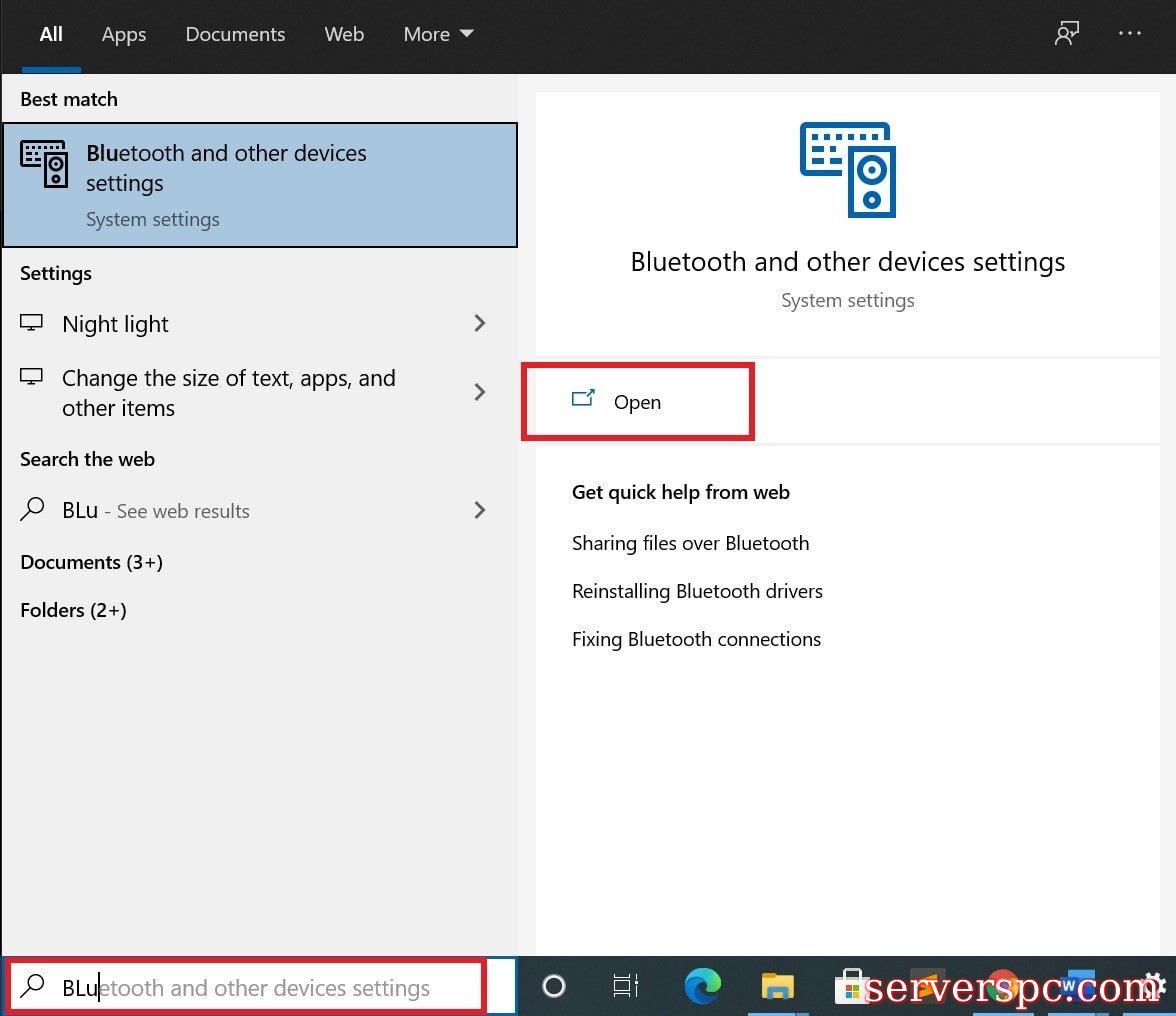The image size is (1176, 1016).
Task: Expand Night light result arrow
Action: coord(480,324)
